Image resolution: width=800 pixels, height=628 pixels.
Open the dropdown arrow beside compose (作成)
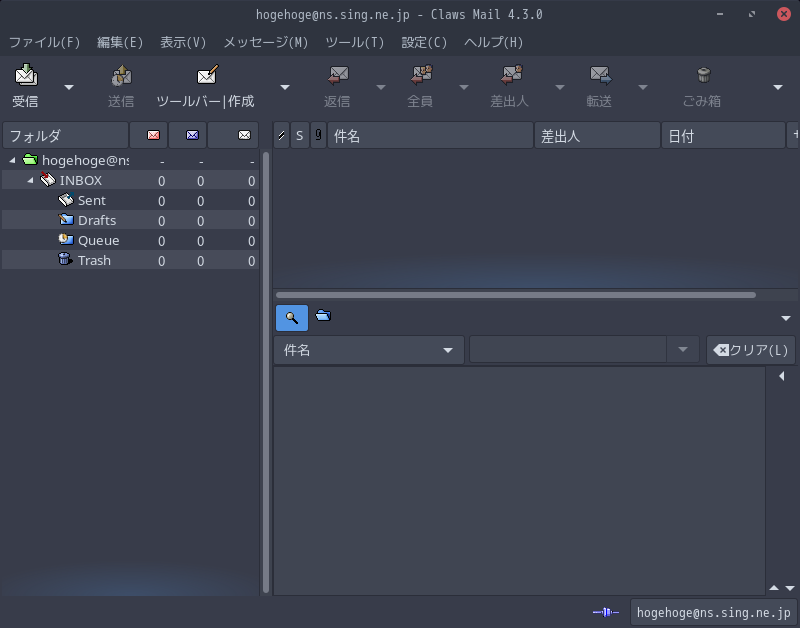click(285, 87)
